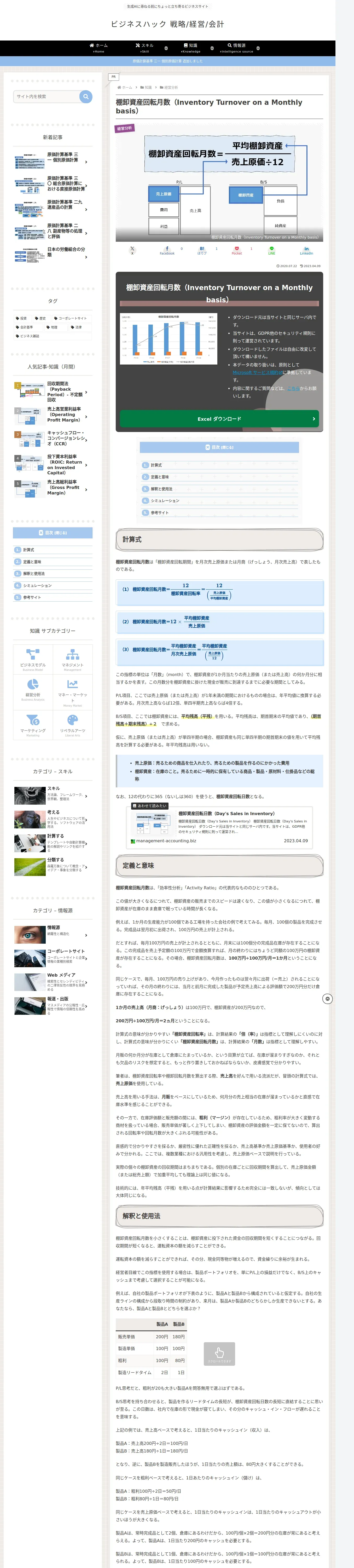Click the round scroll-to-top button
Screen dimensions: 354x1568
327,999
